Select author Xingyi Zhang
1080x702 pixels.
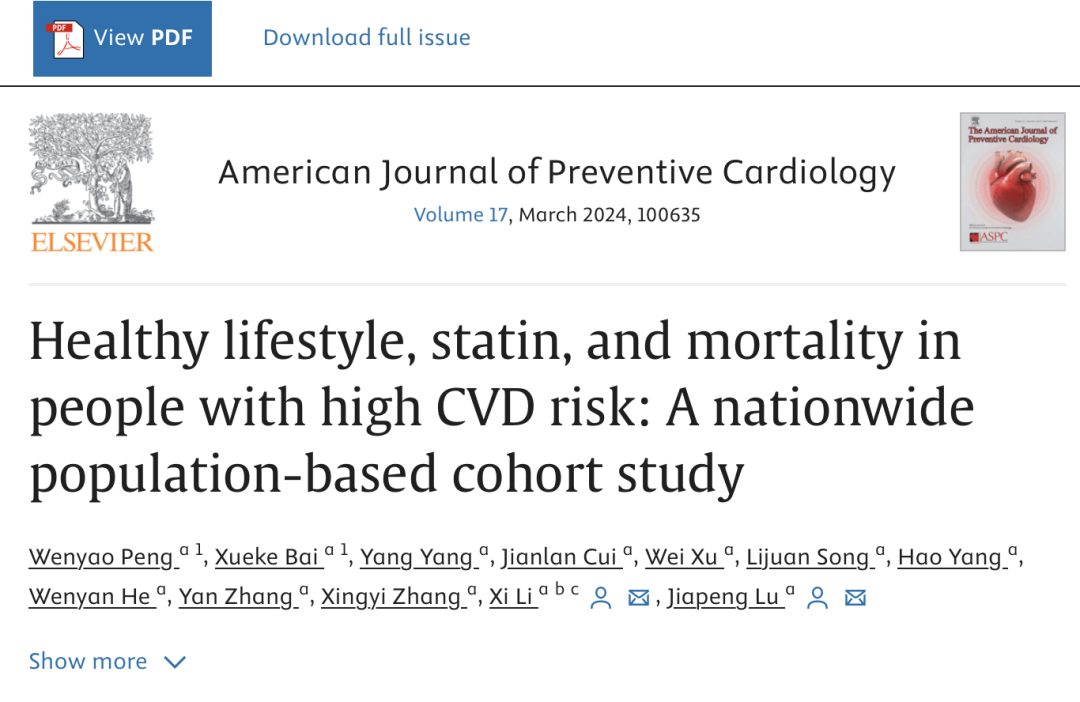click(x=391, y=597)
